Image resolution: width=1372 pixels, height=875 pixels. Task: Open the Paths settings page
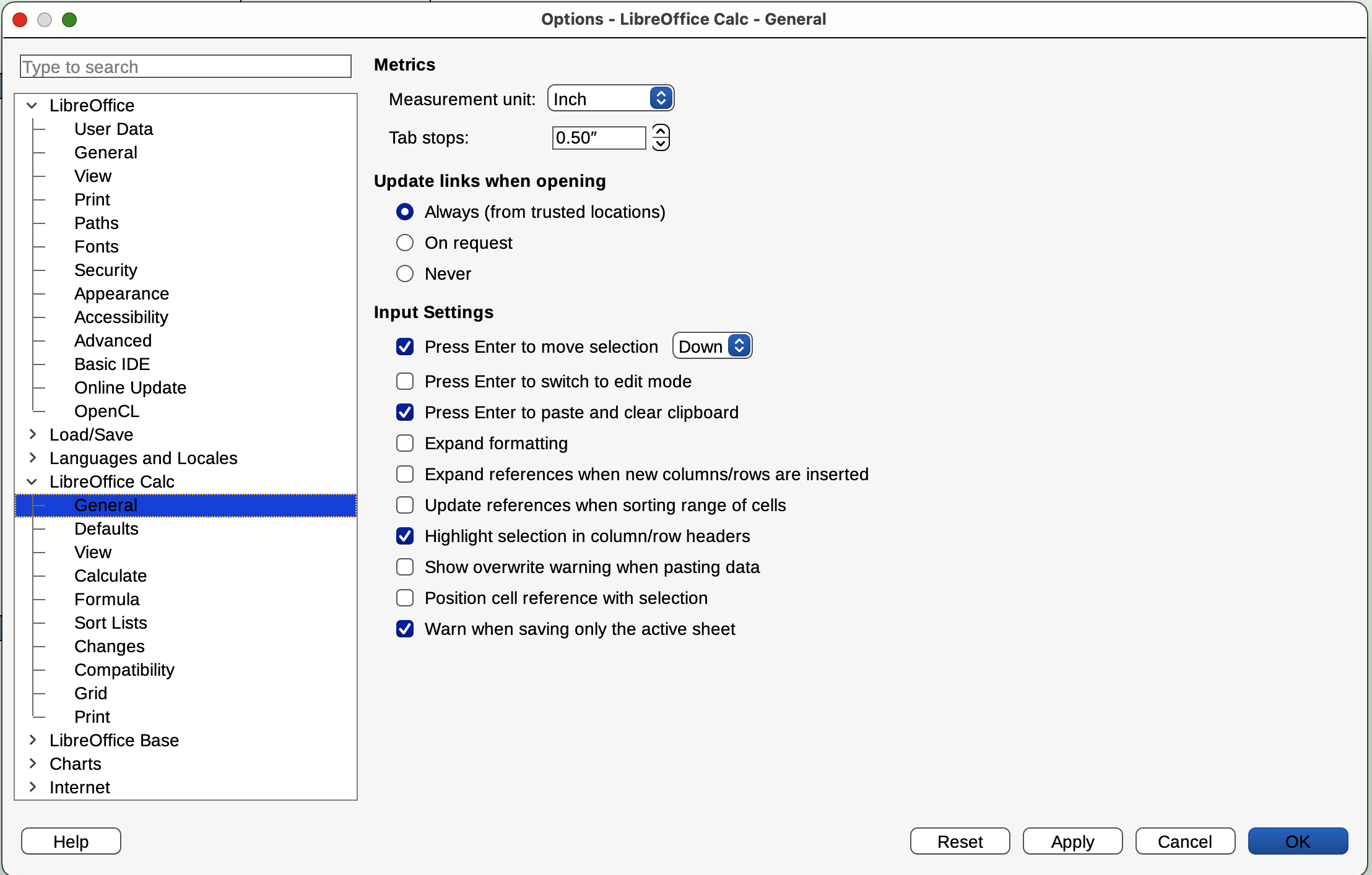(x=97, y=223)
